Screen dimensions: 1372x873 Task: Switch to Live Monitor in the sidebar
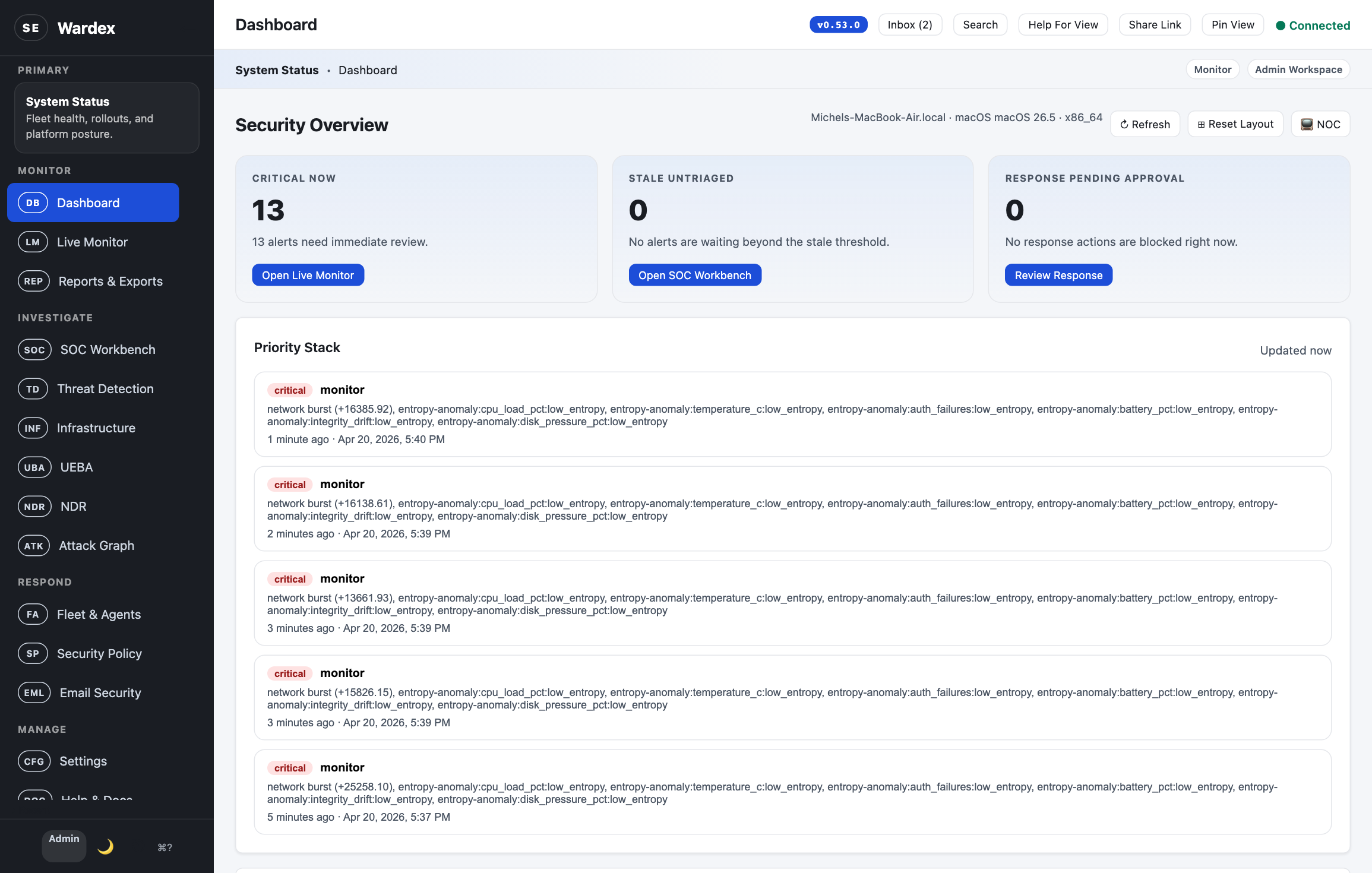[x=92, y=242]
